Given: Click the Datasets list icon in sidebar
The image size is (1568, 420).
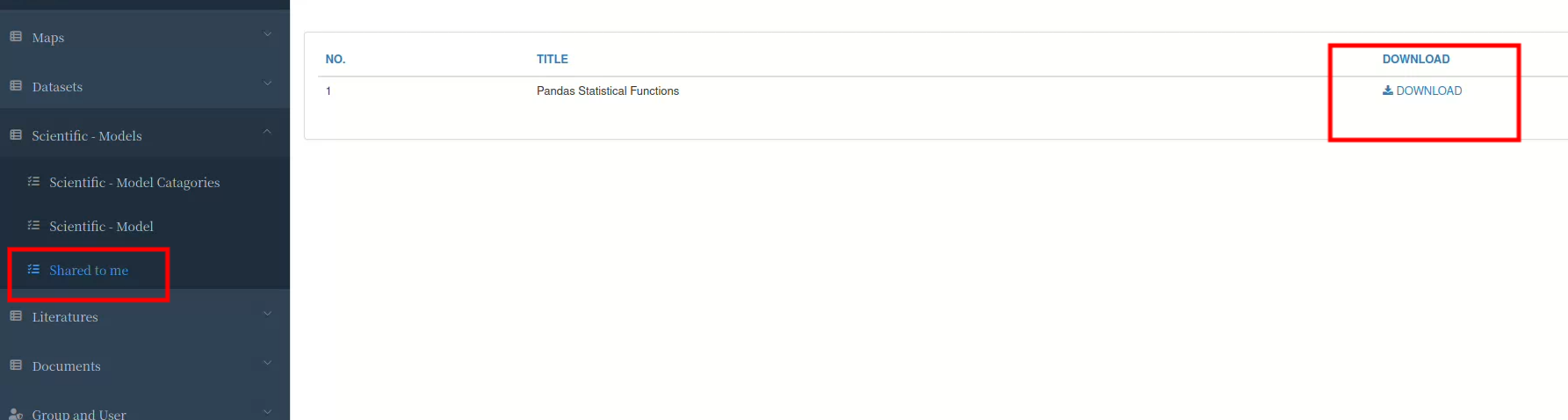Looking at the screenshot, I should pos(16,86).
